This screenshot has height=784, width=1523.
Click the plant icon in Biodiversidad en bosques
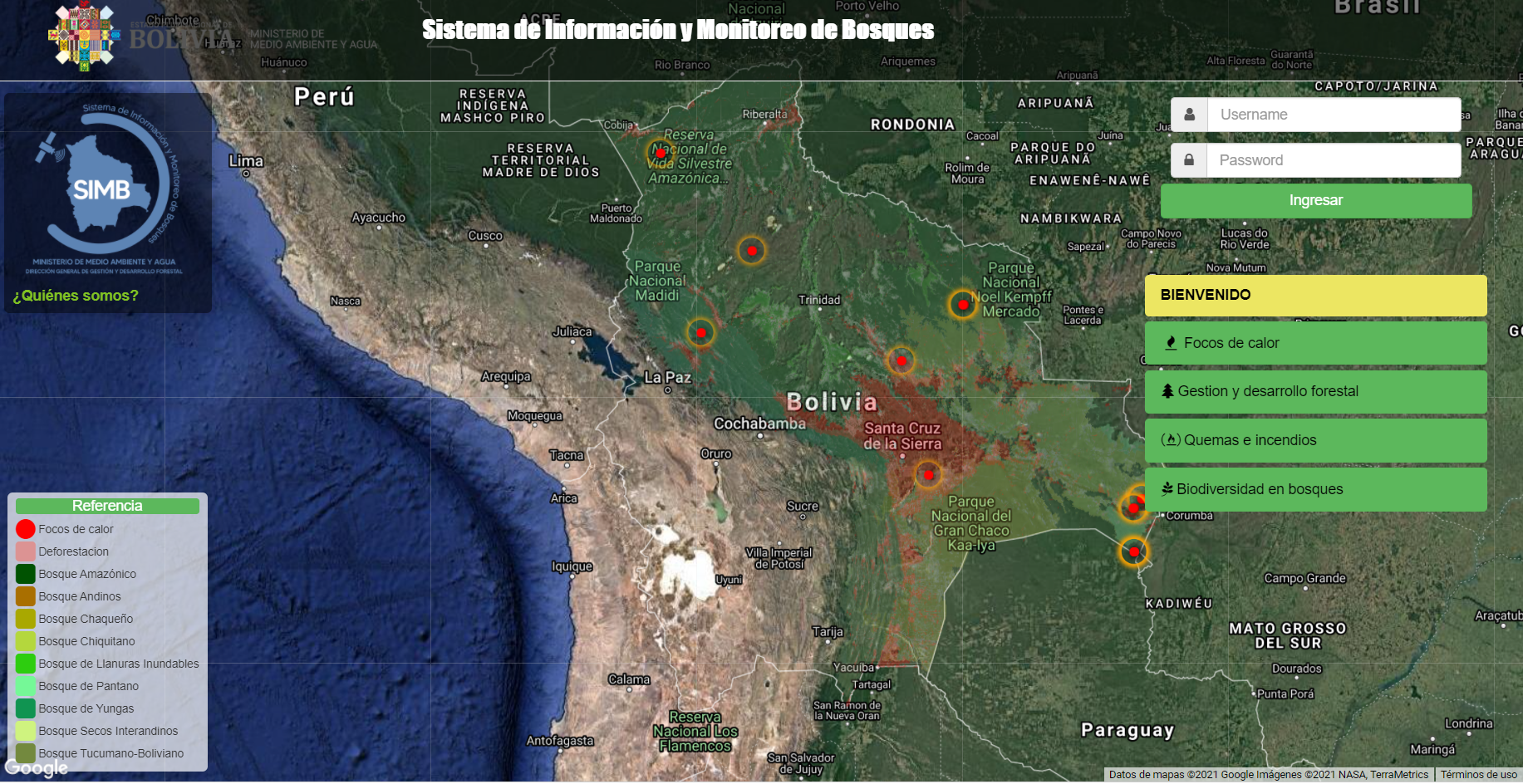coord(1167,489)
